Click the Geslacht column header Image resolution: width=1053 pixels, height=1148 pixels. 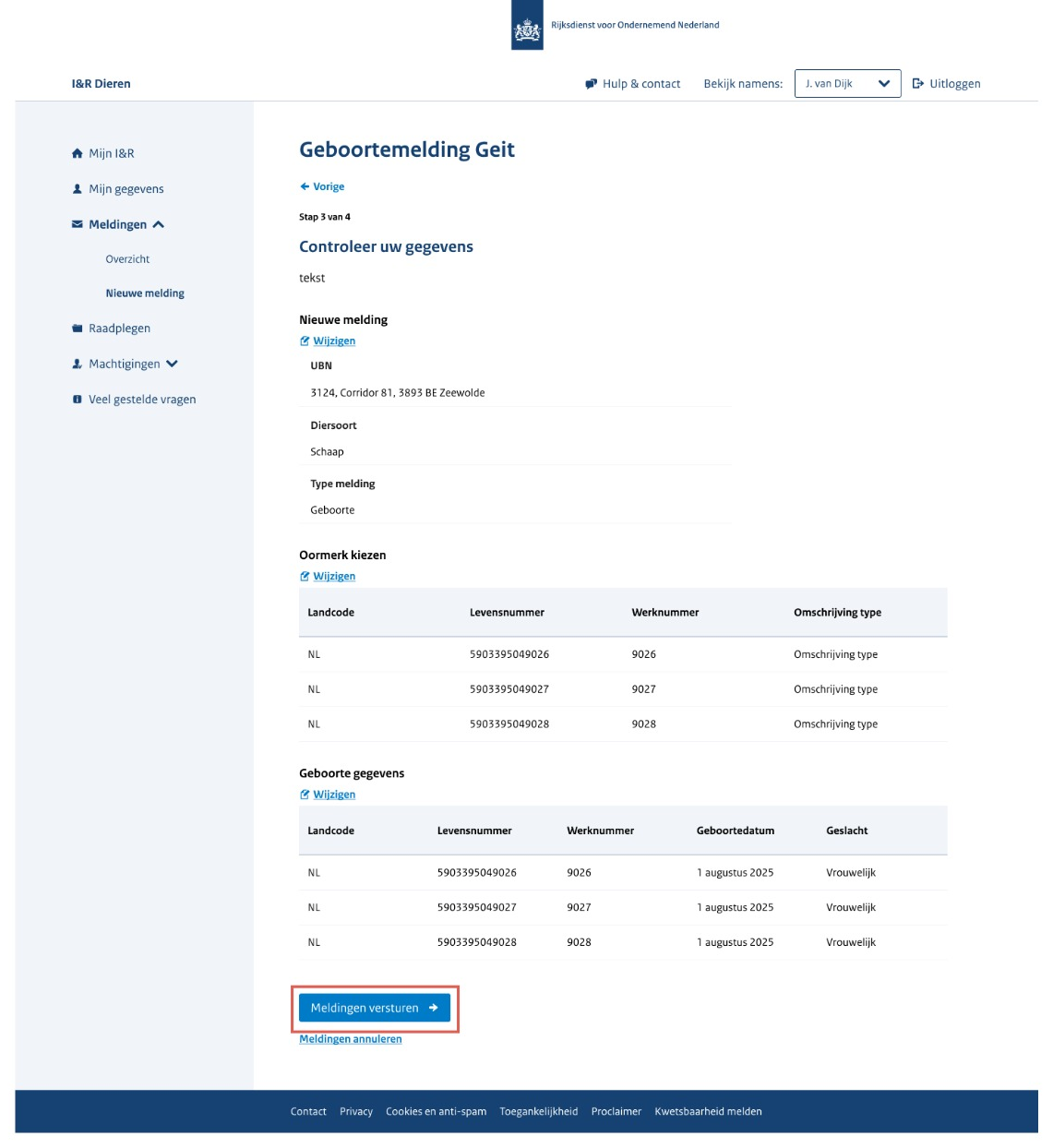point(847,831)
